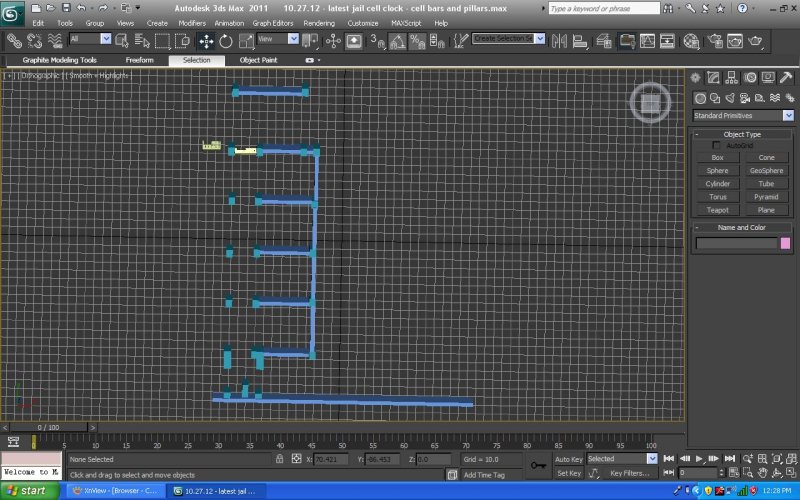Toggle the Auto Key mode
This screenshot has width=800, height=500.
(568, 459)
